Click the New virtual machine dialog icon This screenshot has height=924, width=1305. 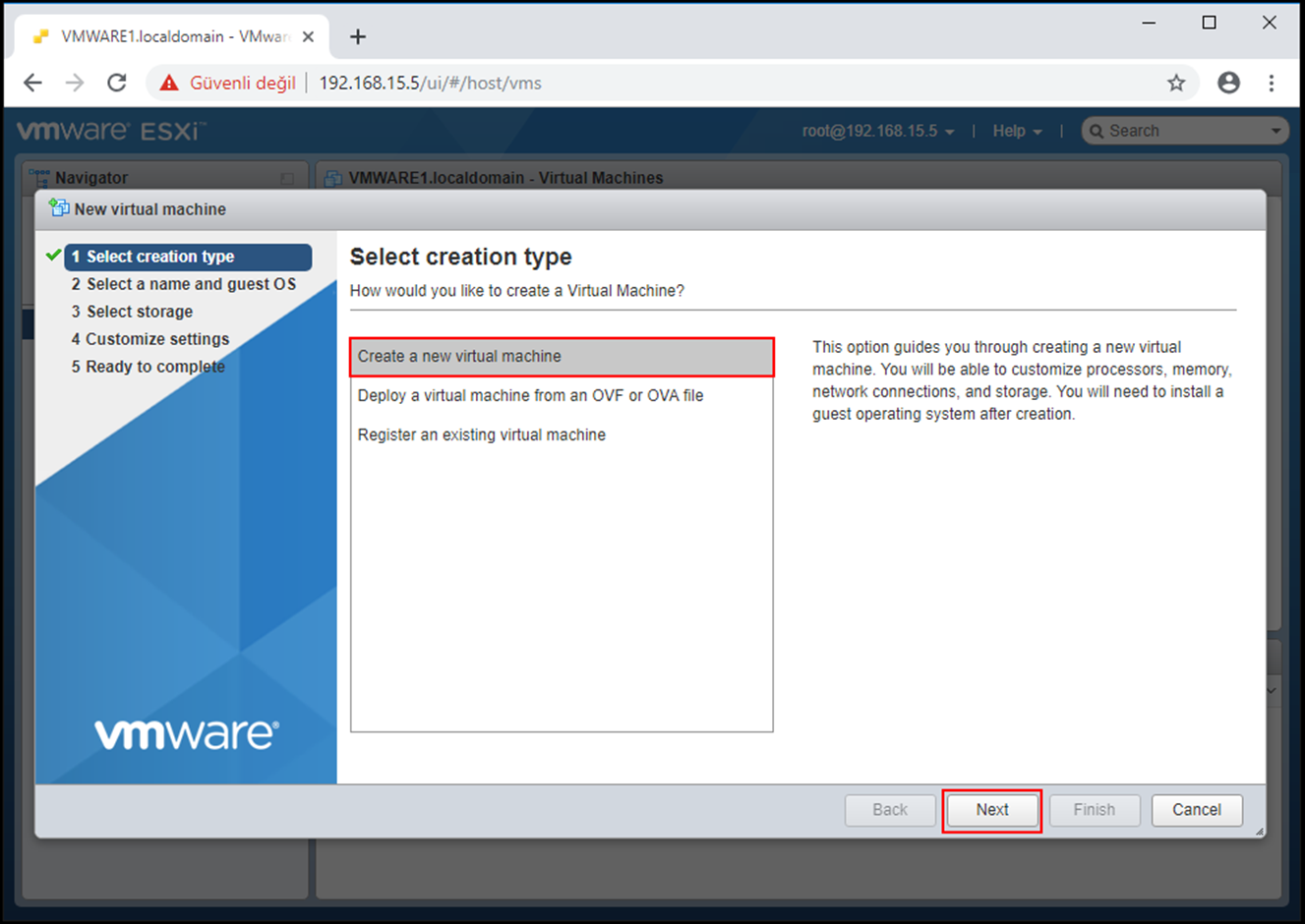click(59, 208)
